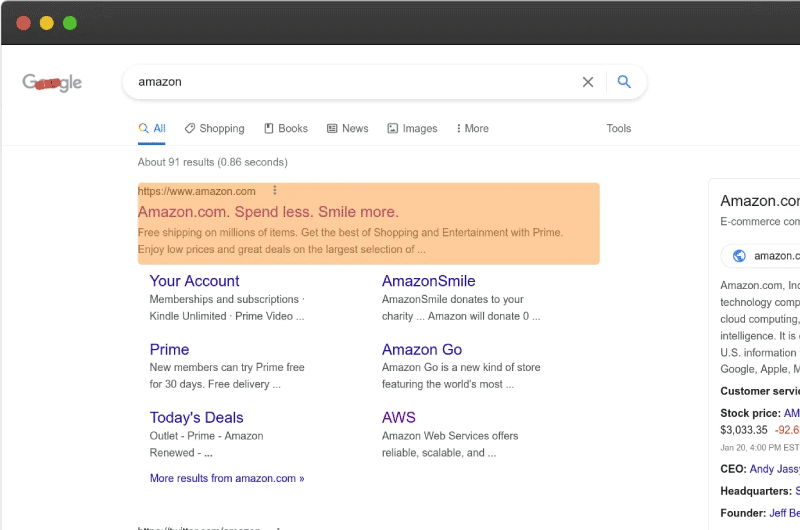Open the Today's Deals sitelink

pos(196,417)
